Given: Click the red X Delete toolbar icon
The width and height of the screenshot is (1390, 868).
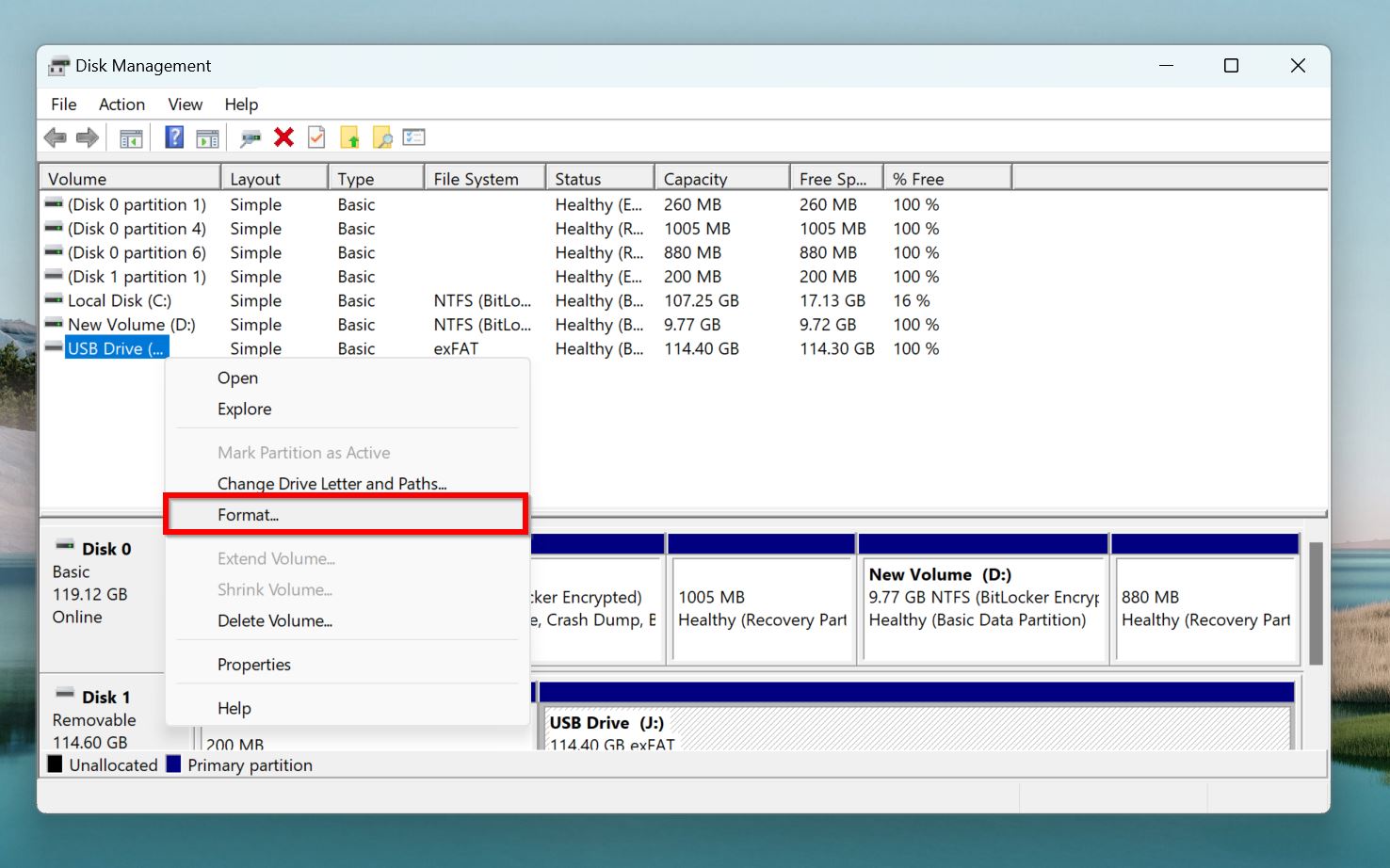Looking at the screenshot, I should [x=283, y=137].
